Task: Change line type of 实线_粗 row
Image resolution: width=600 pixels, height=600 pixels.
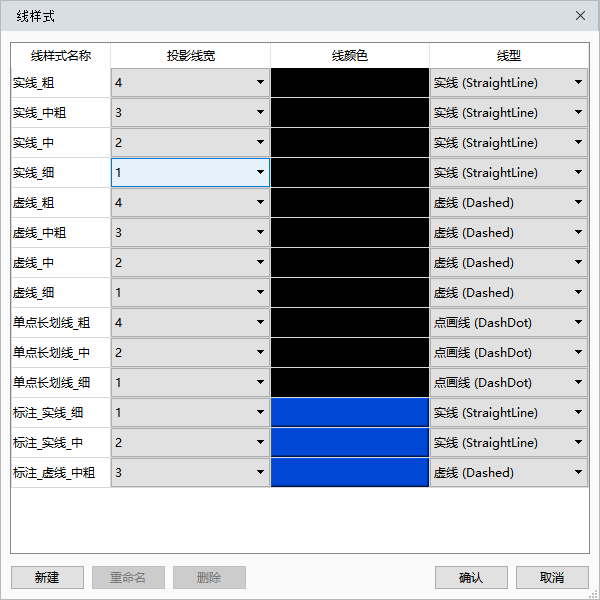Action: [509, 83]
